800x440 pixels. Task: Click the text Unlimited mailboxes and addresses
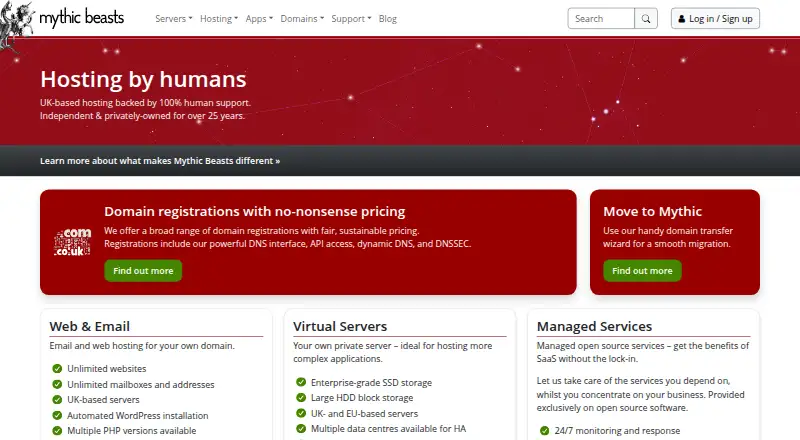click(x=141, y=384)
